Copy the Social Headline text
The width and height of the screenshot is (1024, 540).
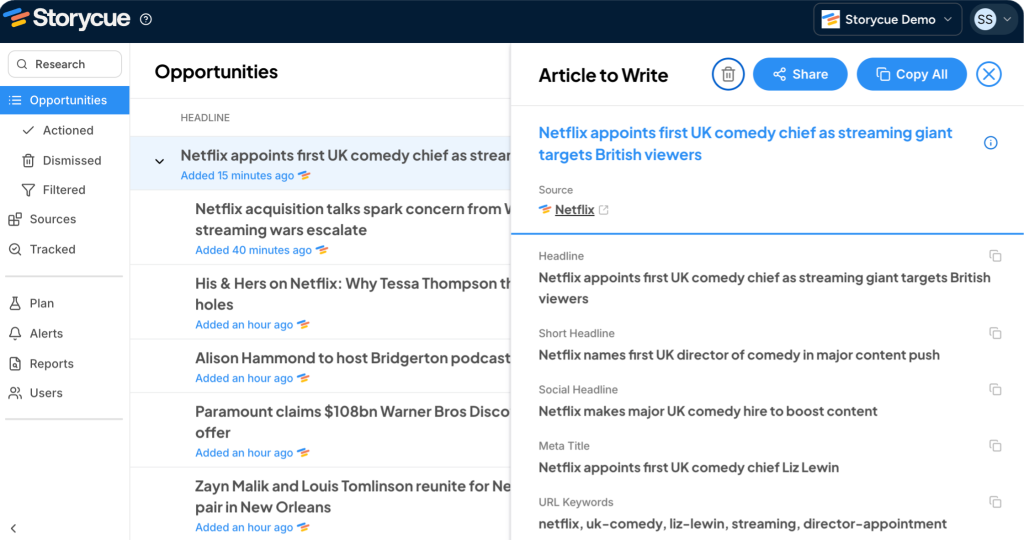point(995,389)
